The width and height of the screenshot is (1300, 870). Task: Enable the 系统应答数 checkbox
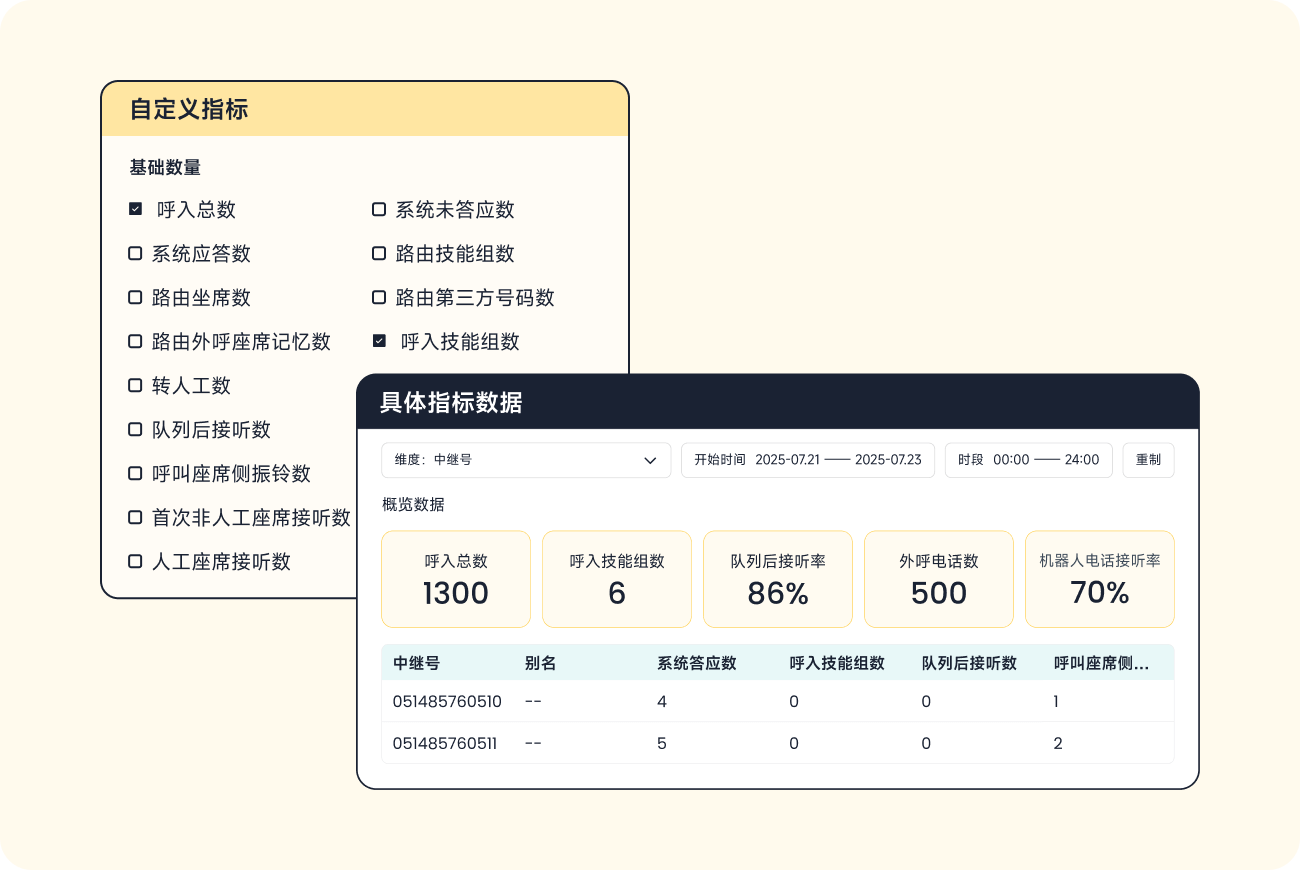pos(135,253)
